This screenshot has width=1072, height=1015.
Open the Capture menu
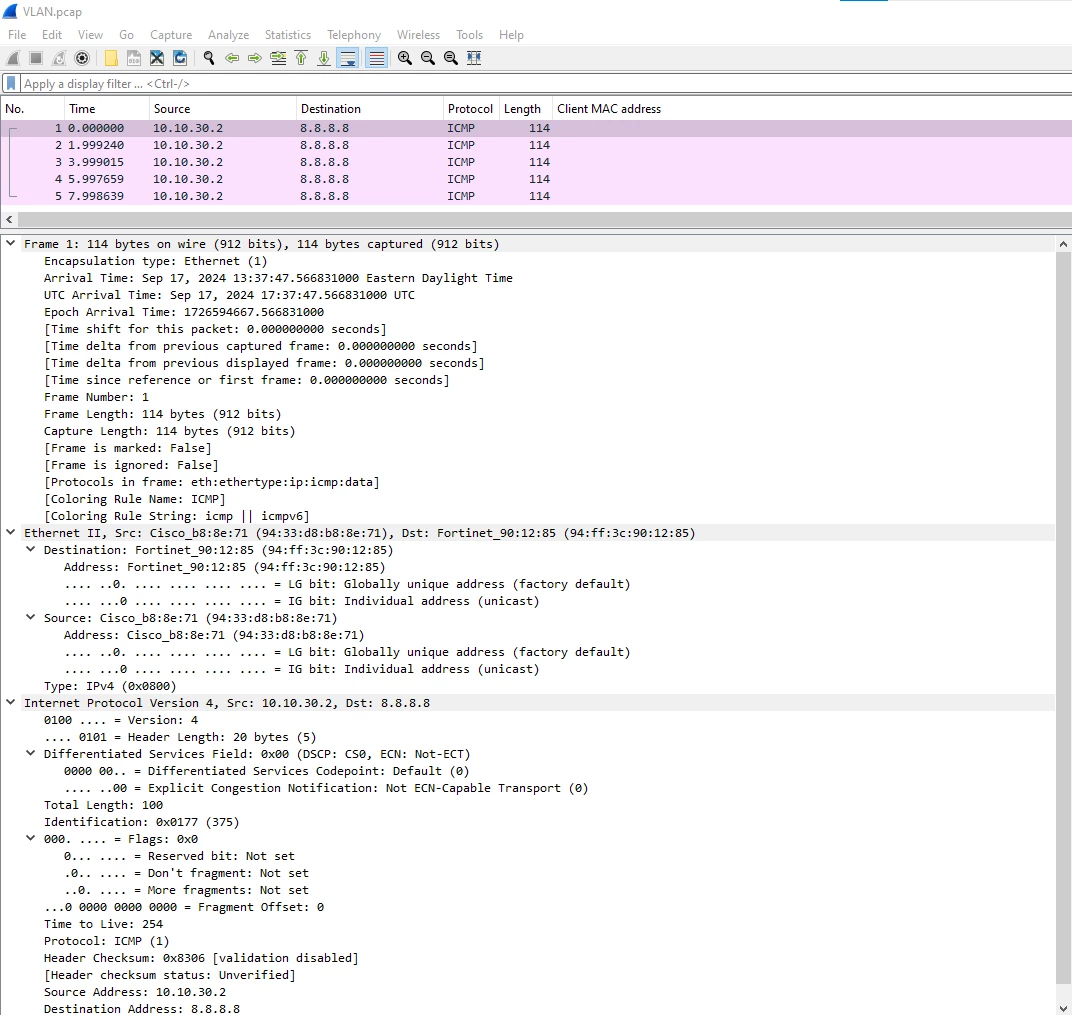point(171,35)
